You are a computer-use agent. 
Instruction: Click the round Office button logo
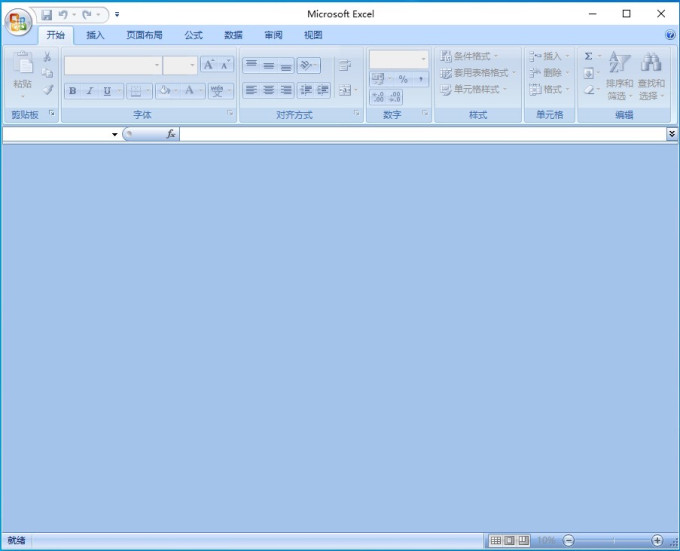coord(18,21)
